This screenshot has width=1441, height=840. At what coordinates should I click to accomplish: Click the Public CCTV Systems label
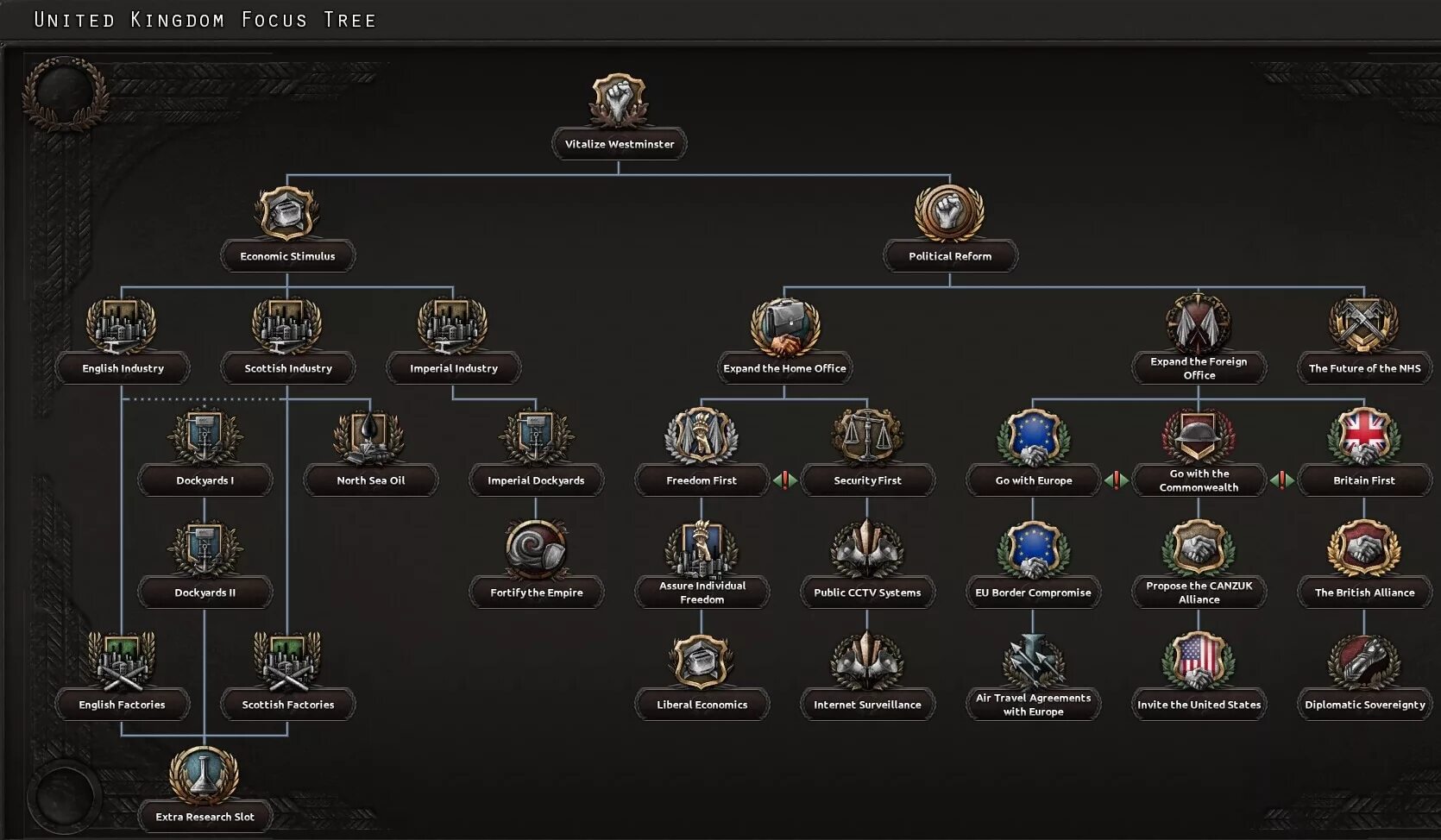(x=867, y=592)
